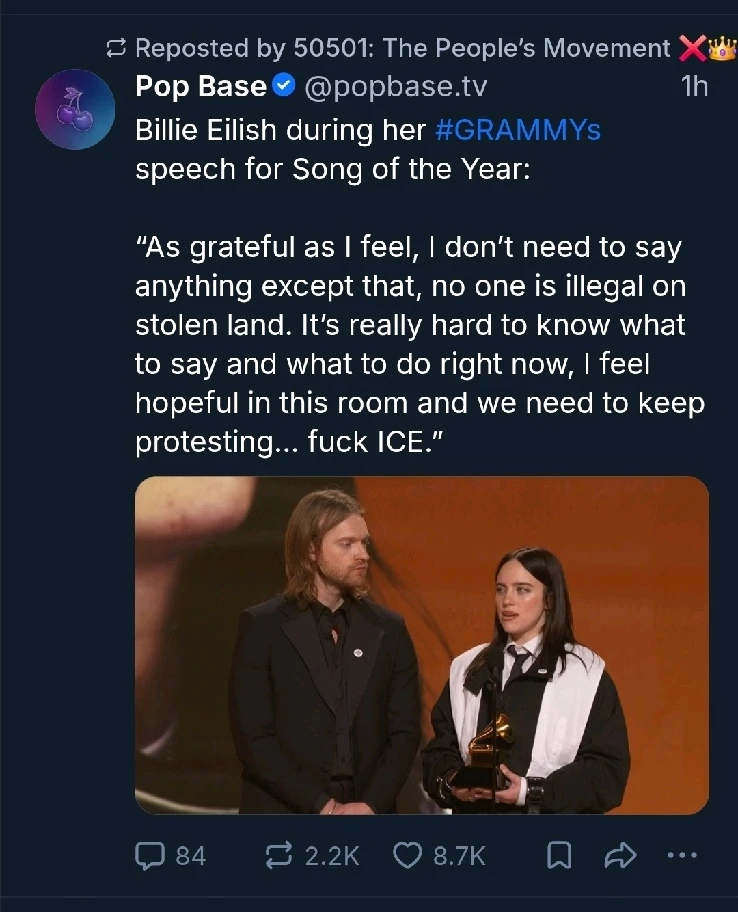Click the reply speech bubble icon

[151, 856]
